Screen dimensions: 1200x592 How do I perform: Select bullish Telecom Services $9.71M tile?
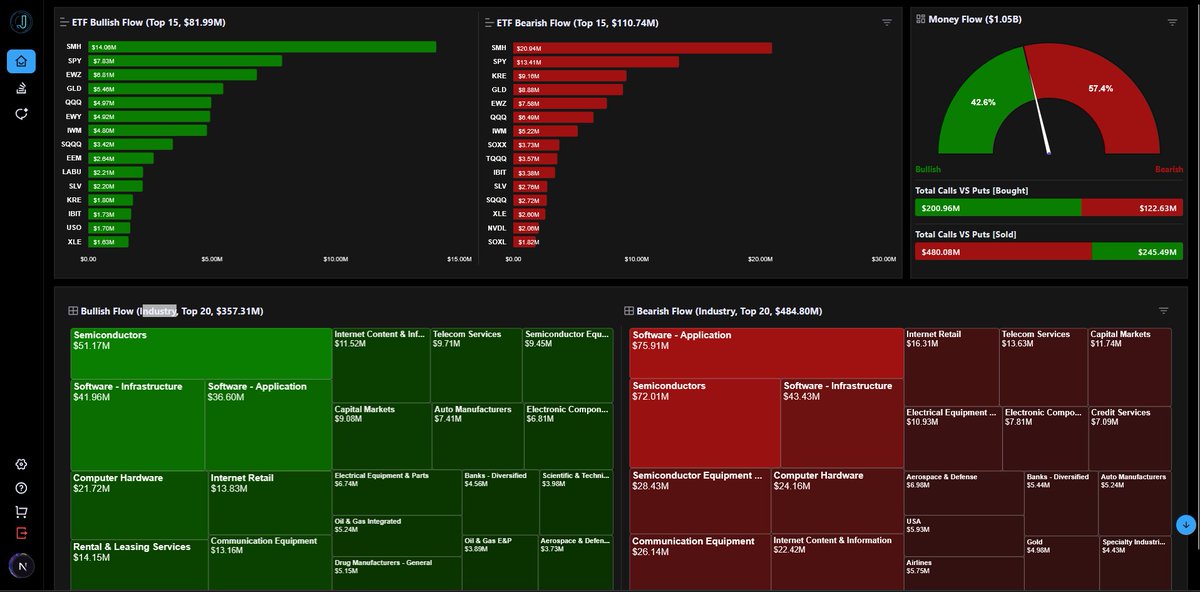pos(476,365)
